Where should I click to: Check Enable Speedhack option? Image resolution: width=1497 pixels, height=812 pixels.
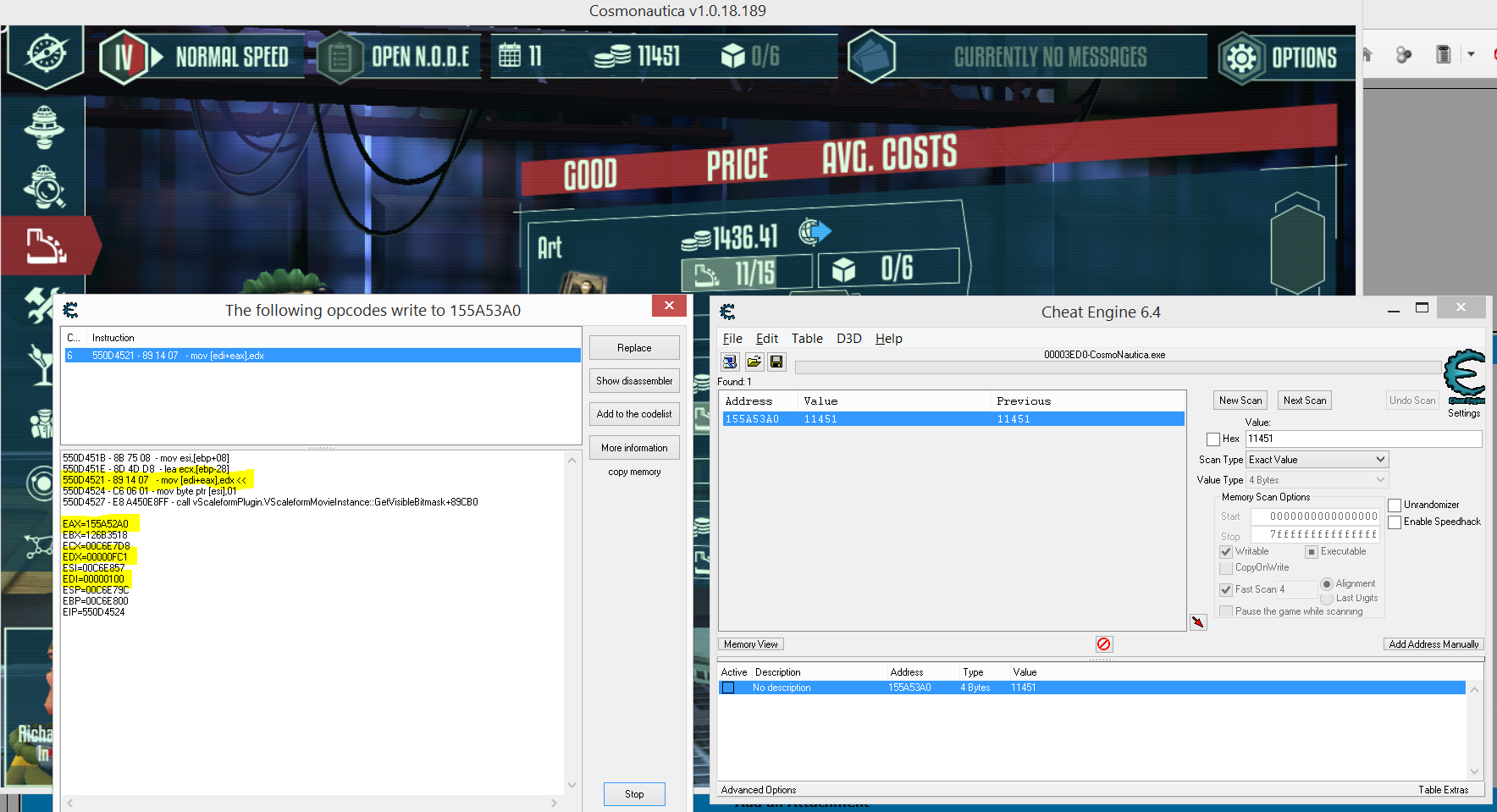1395,522
